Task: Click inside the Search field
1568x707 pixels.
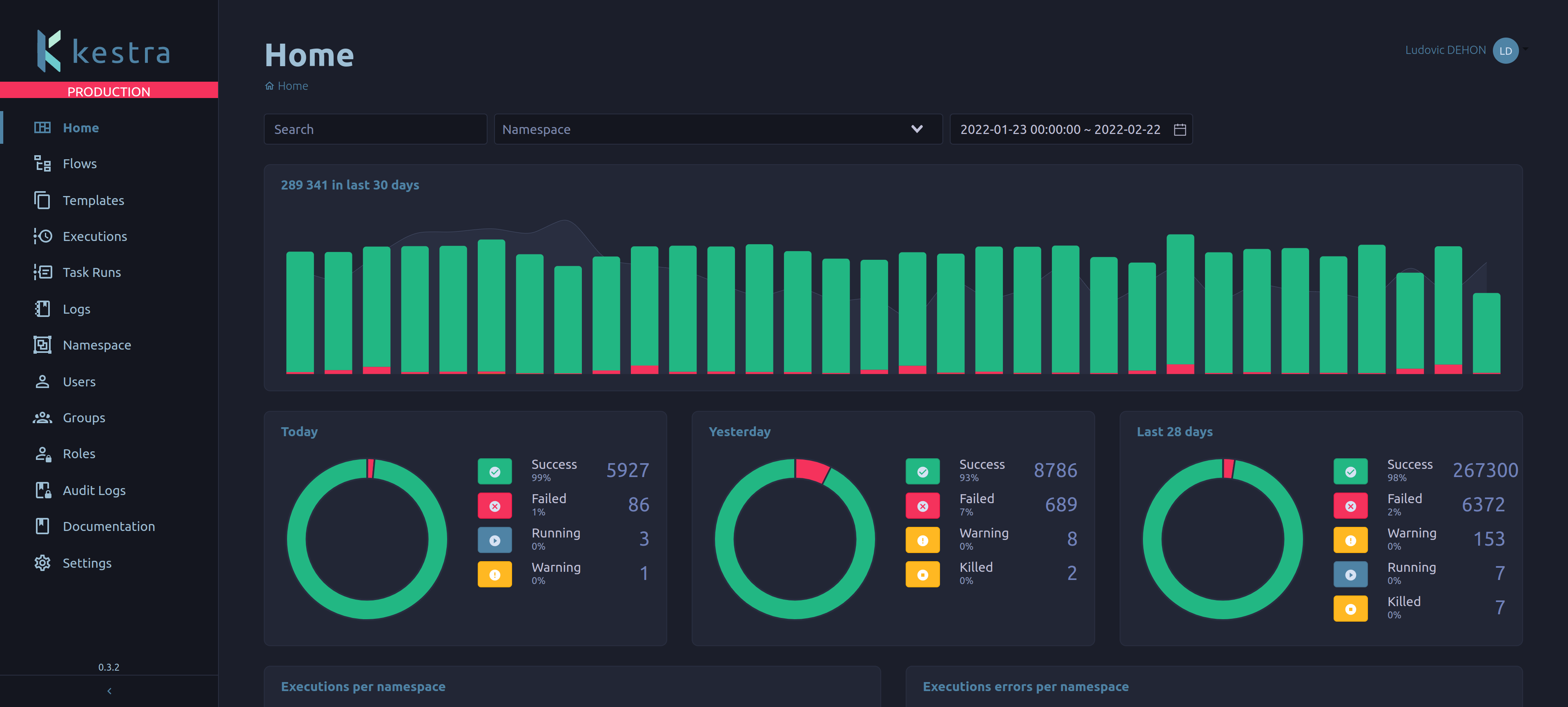Action: coord(375,129)
